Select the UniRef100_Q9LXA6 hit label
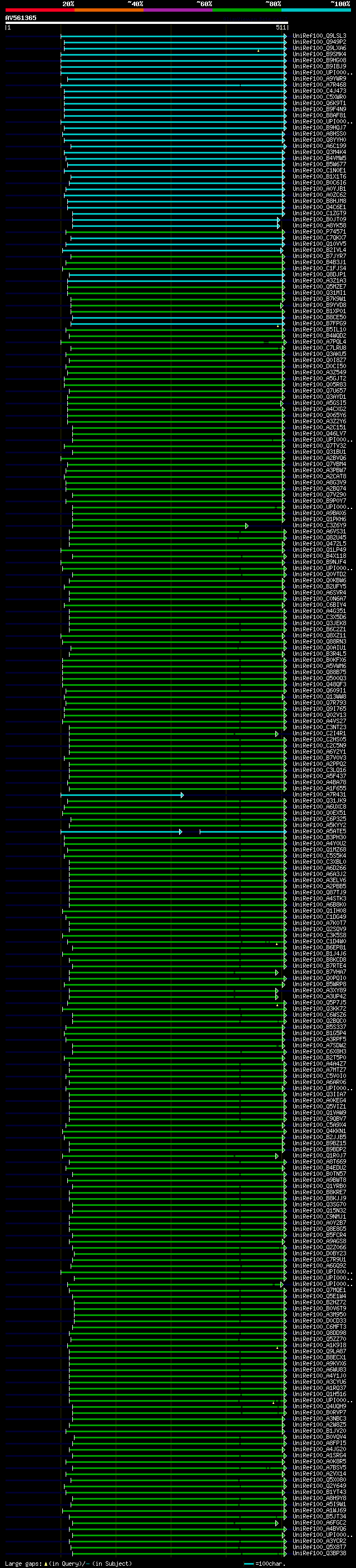This screenshot has height=1568, width=356. [x=319, y=48]
